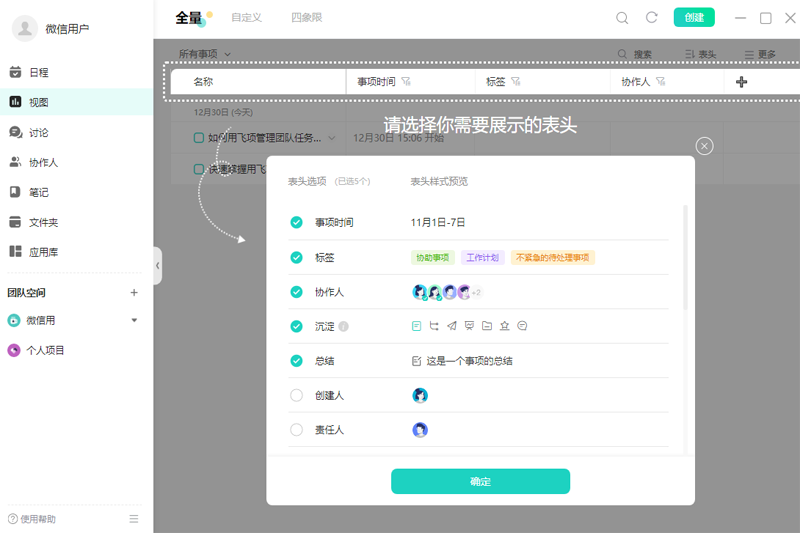Enable the 创建人 header option
800x533 pixels.
(296, 395)
